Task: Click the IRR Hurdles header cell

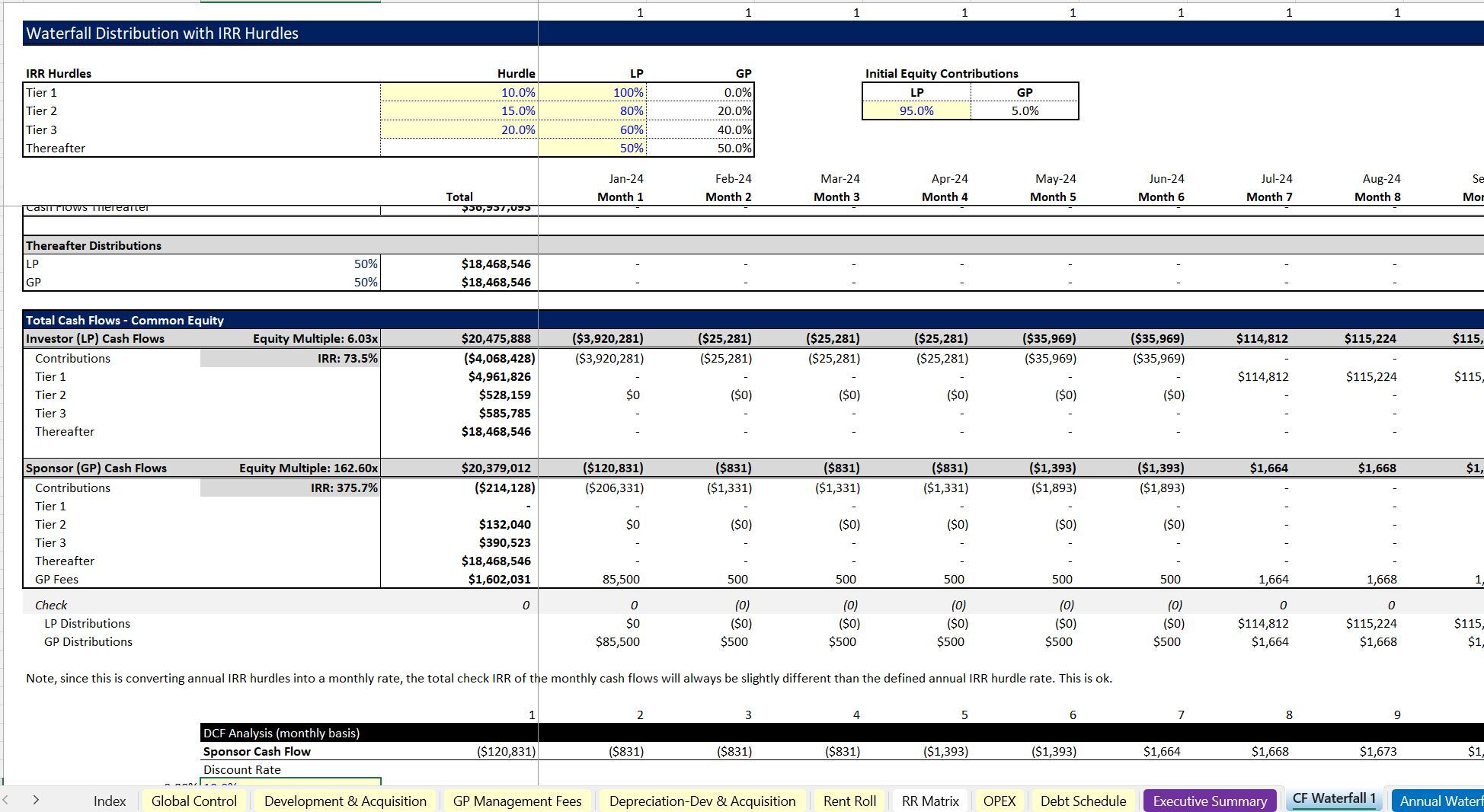Action: 59,74
